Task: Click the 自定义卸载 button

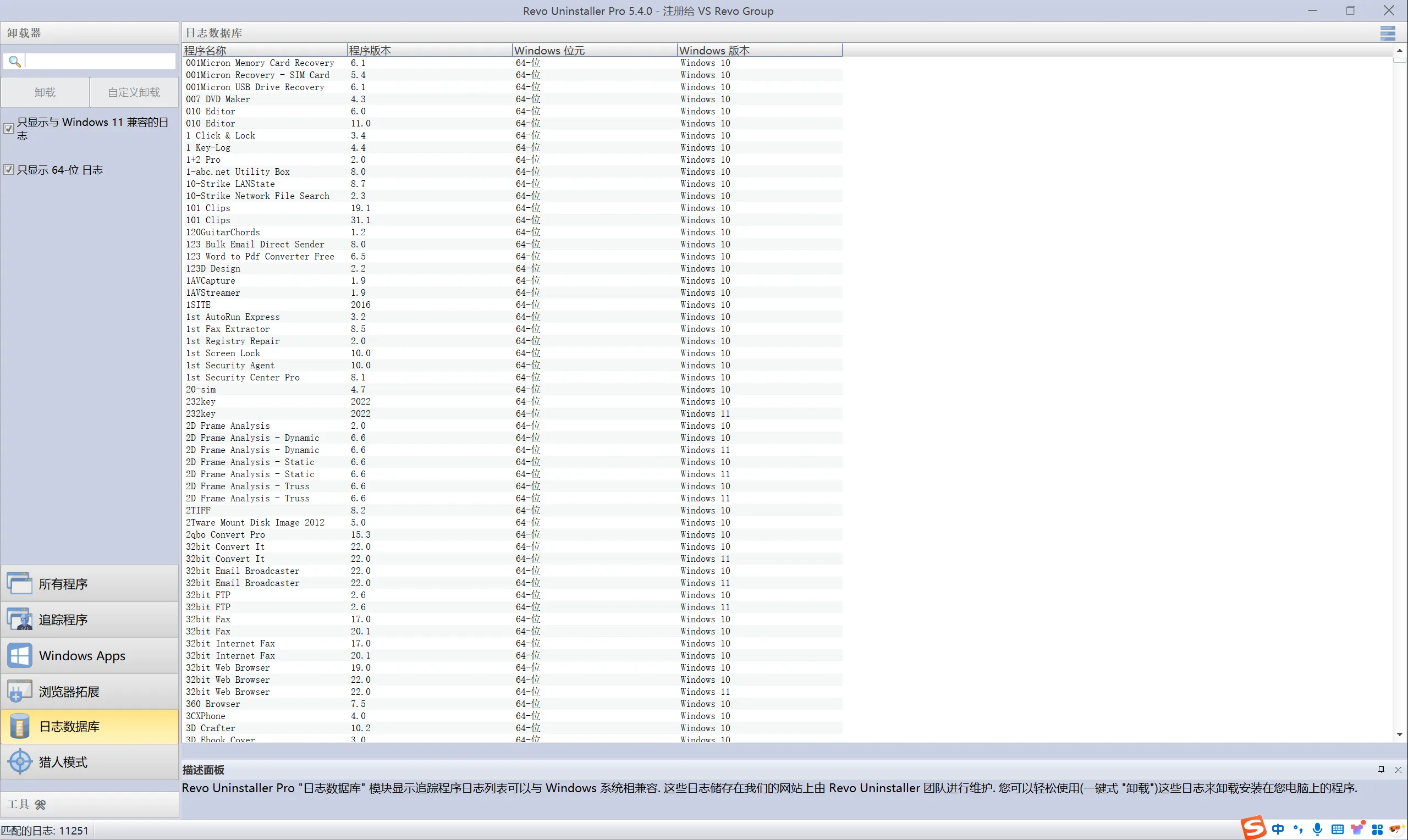Action: (134, 92)
